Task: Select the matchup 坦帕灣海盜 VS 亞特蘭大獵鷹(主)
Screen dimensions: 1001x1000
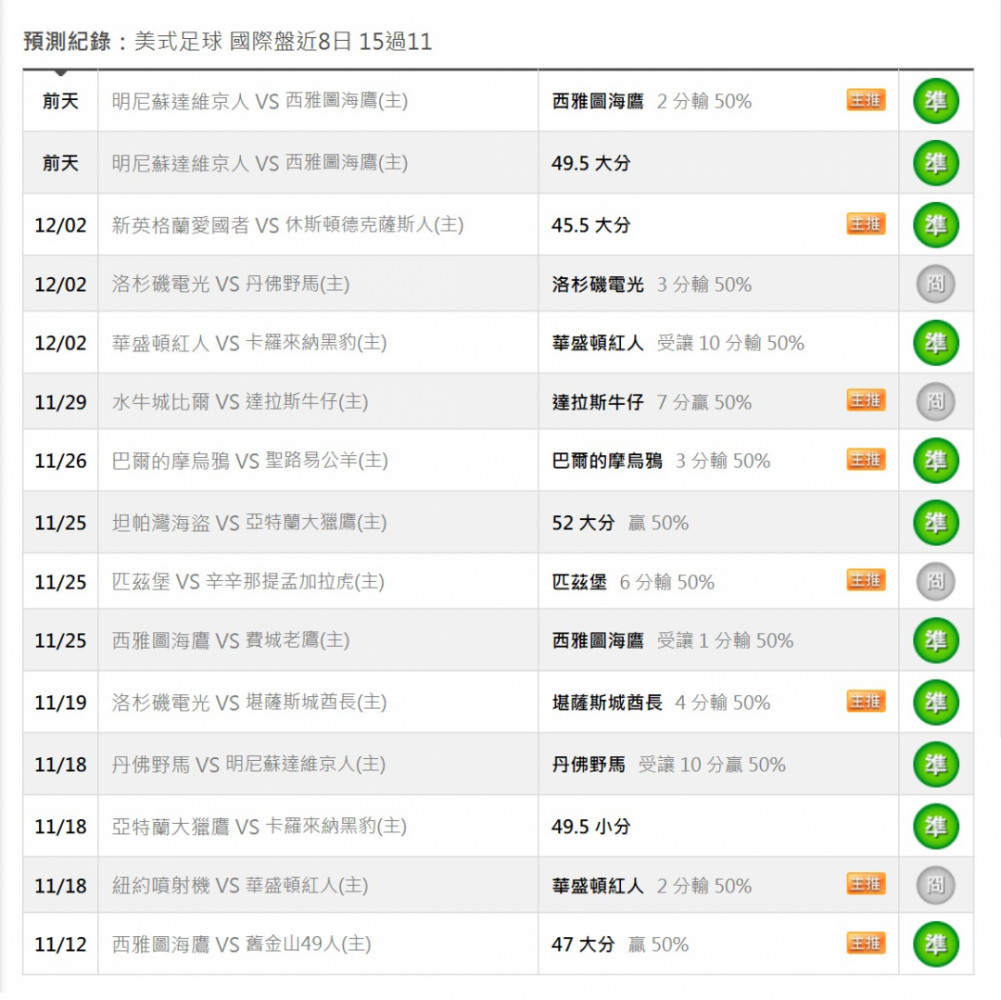Action: pos(250,523)
